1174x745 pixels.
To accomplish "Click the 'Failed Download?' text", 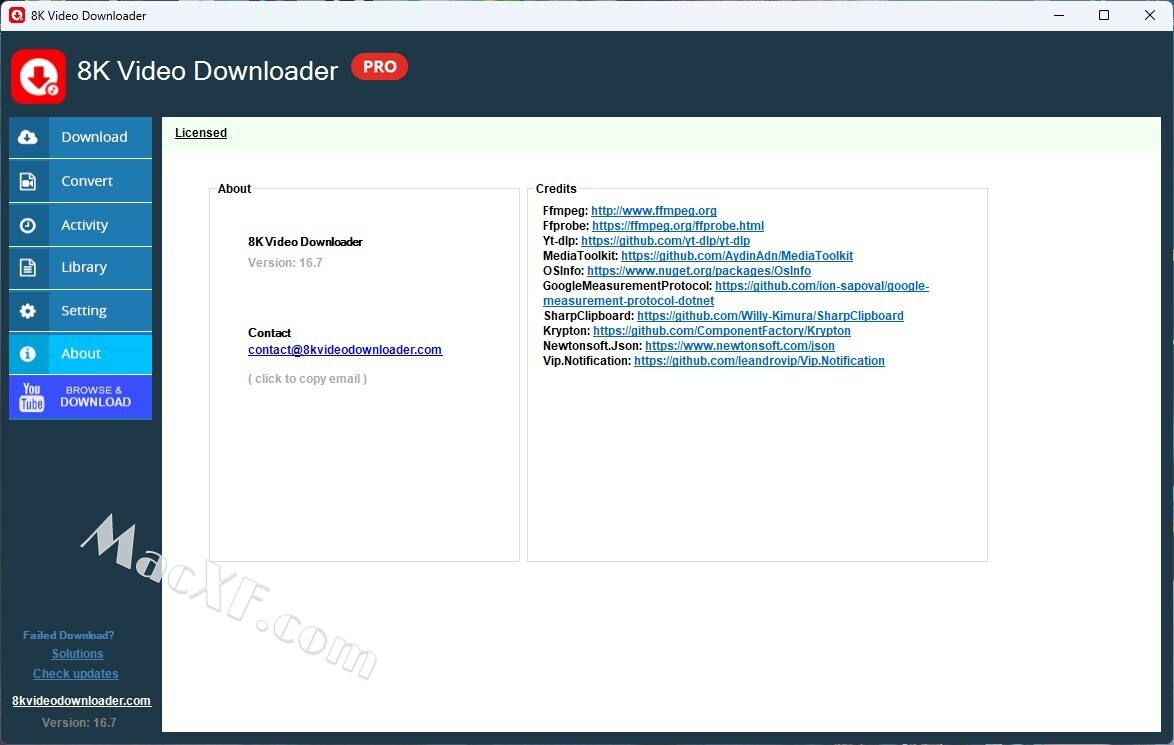I will click(x=68, y=635).
